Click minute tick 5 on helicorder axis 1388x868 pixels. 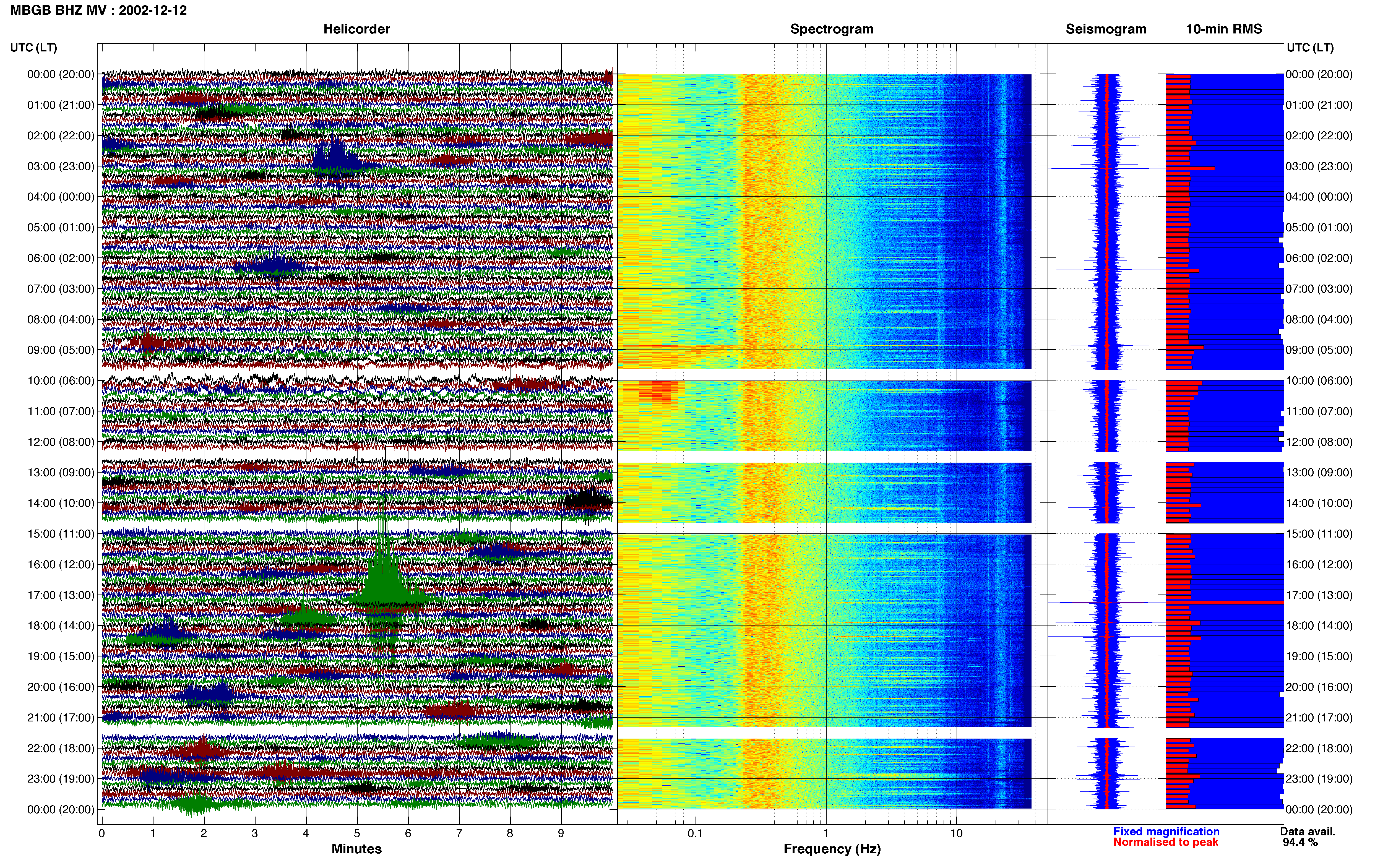(357, 833)
